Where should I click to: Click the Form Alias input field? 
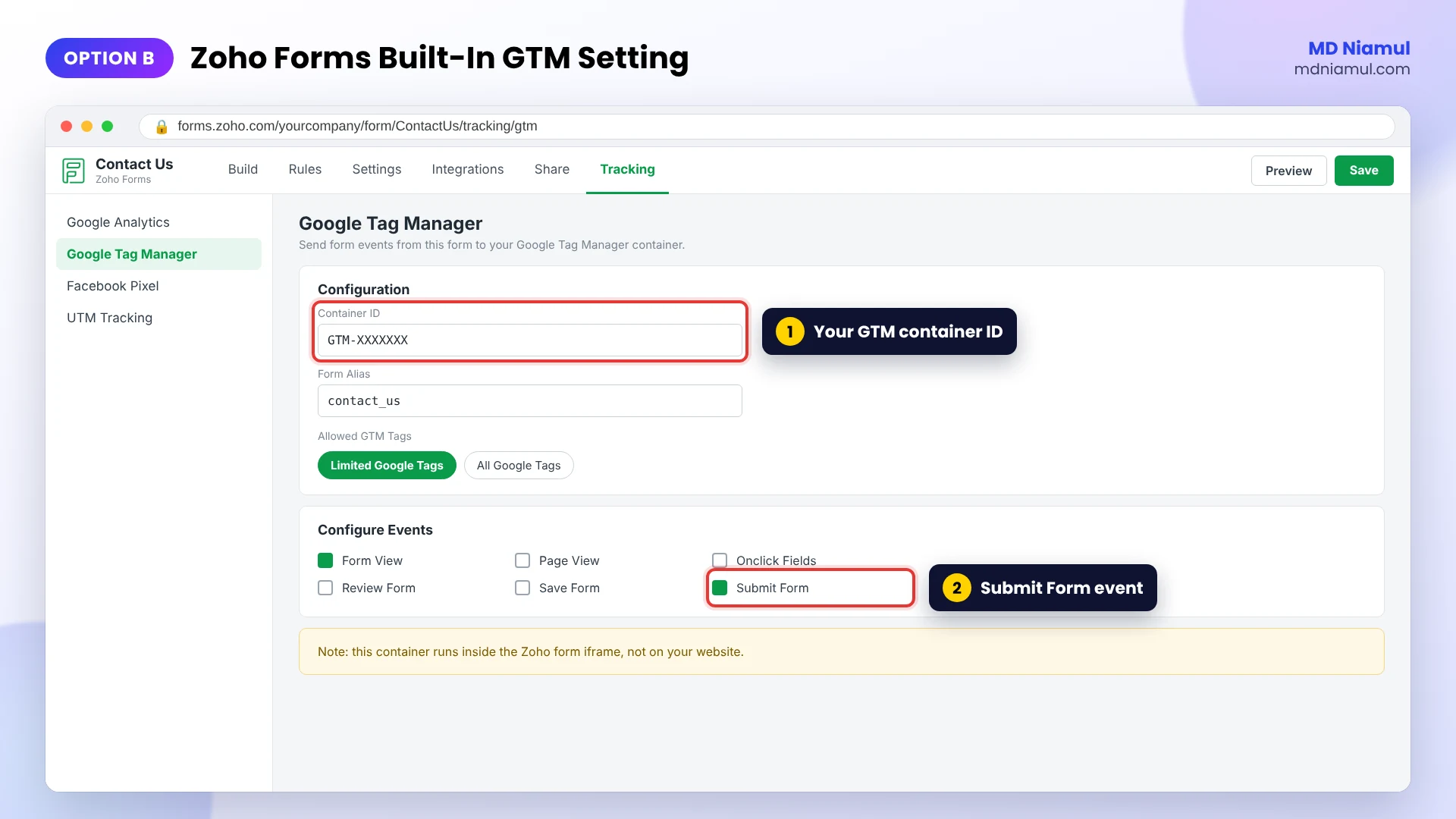click(x=529, y=401)
